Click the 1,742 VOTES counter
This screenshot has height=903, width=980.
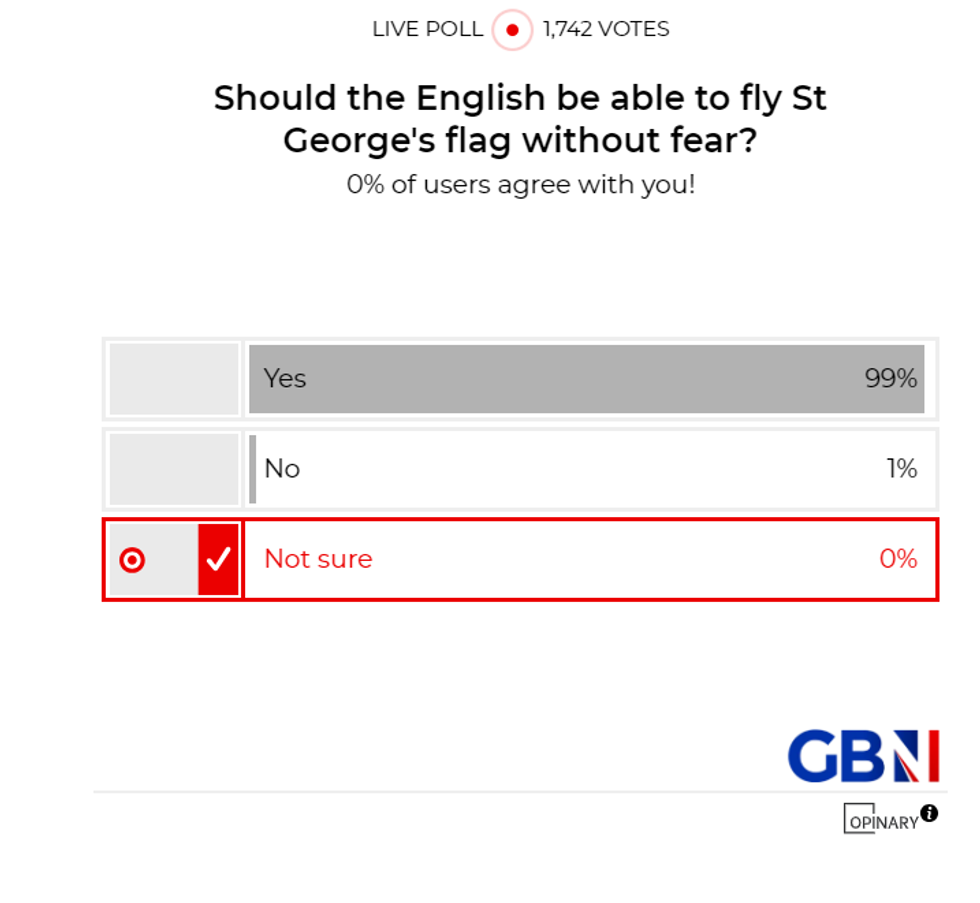point(605,29)
